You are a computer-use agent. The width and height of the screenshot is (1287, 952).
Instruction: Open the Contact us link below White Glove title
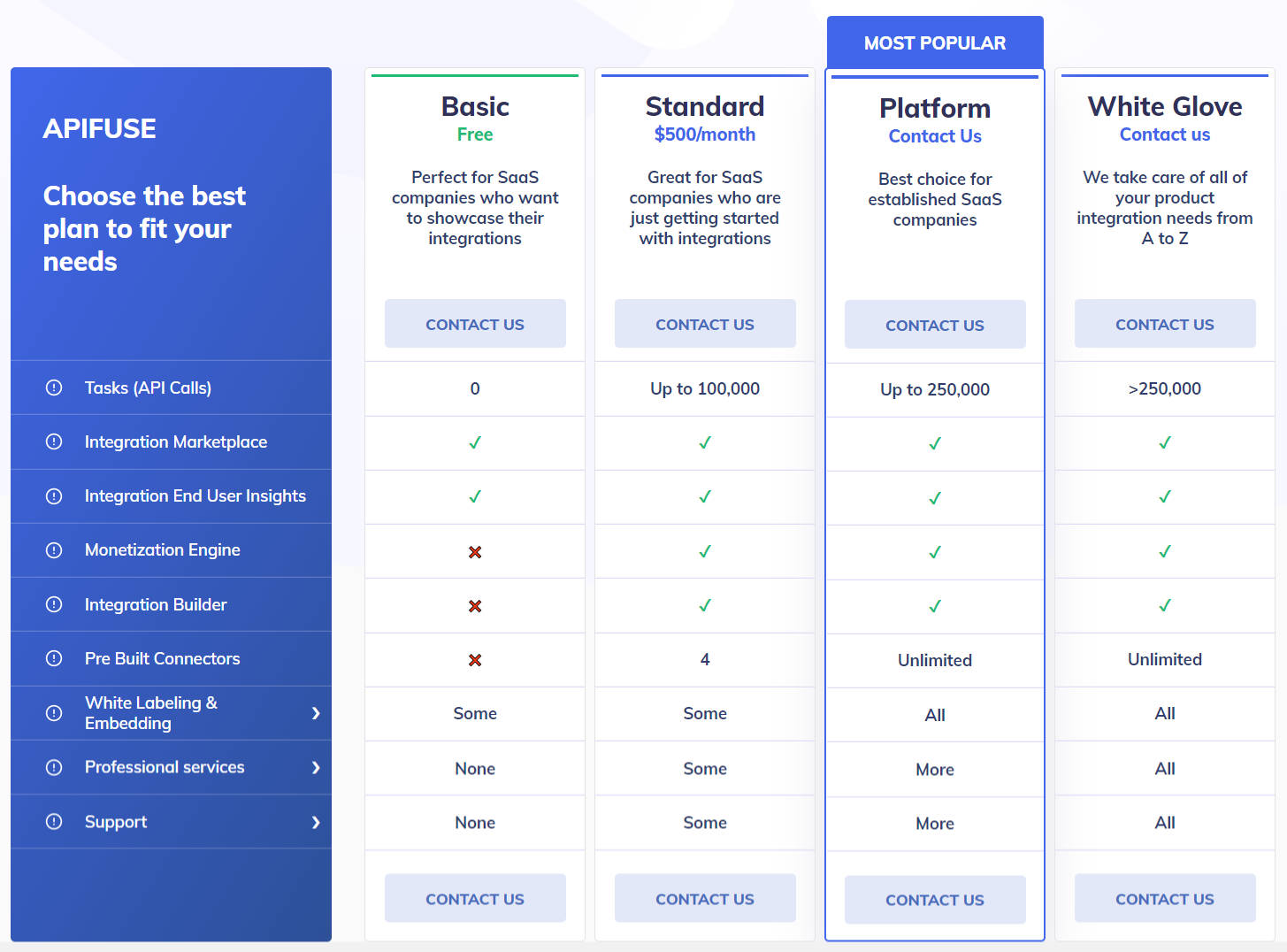tap(1165, 134)
